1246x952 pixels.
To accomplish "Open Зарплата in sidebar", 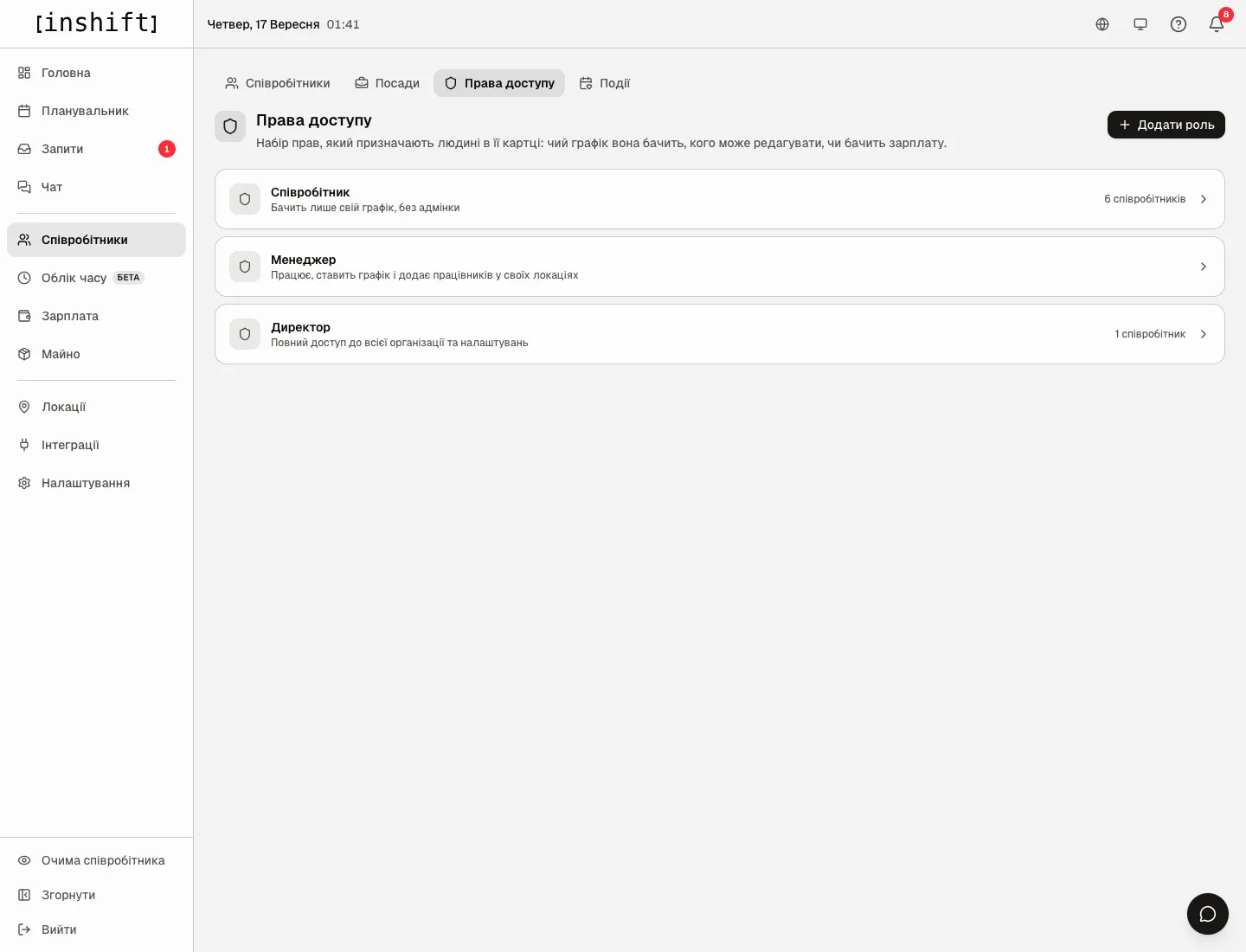I will click(x=96, y=316).
